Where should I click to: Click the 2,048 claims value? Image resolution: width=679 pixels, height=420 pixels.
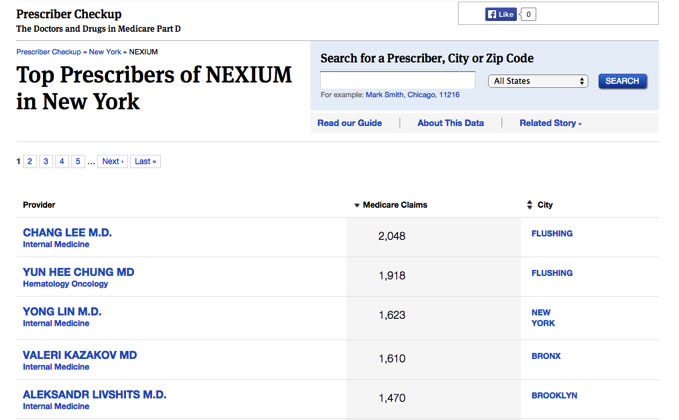[391, 236]
